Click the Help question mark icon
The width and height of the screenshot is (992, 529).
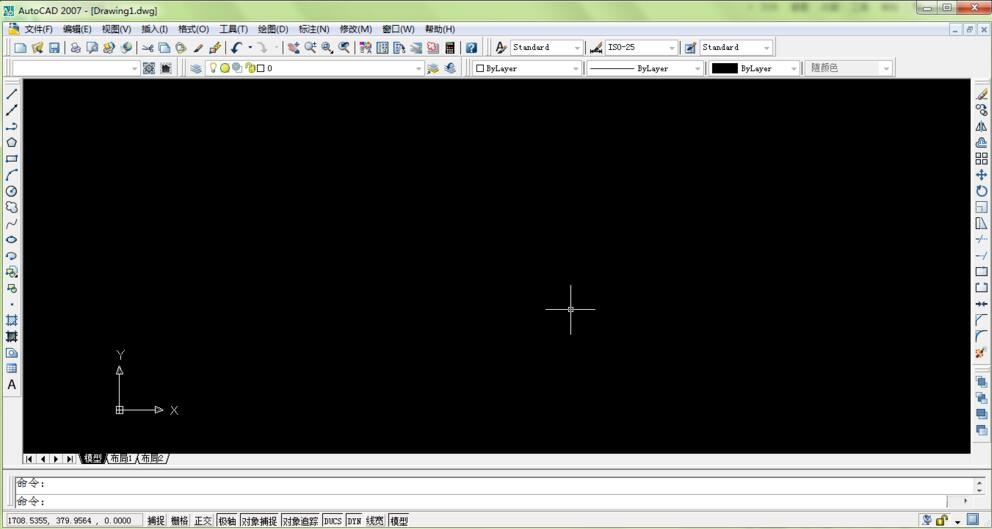(x=471, y=48)
